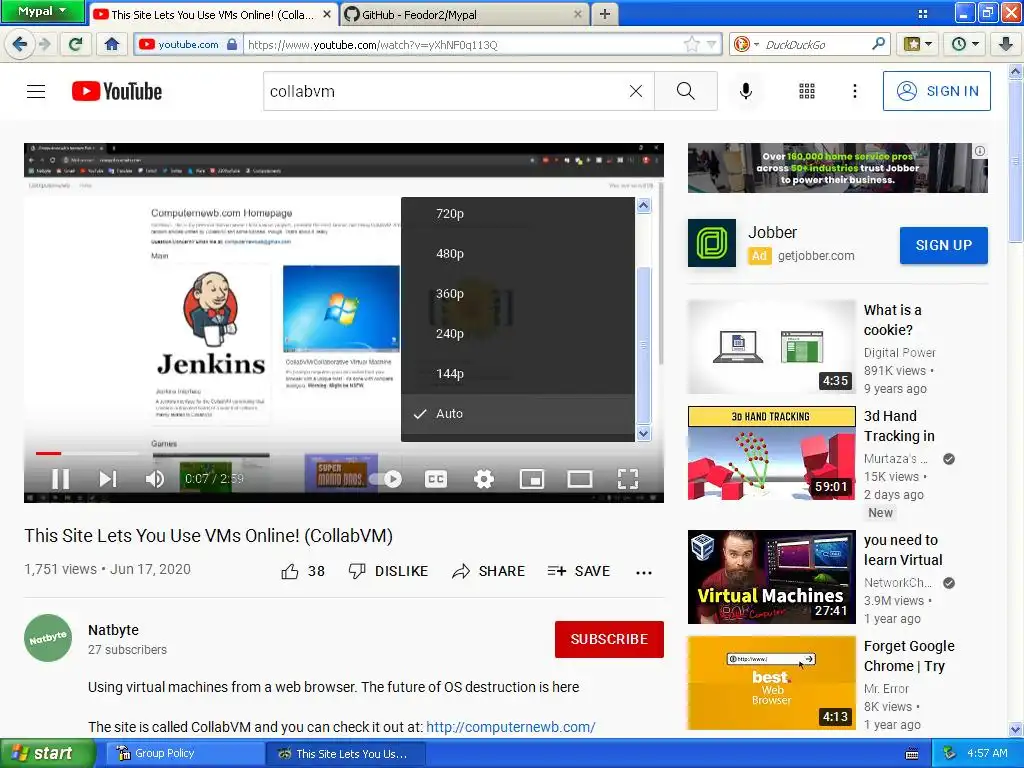
Task: Toggle the autoplay switch in player
Action: tap(385, 479)
